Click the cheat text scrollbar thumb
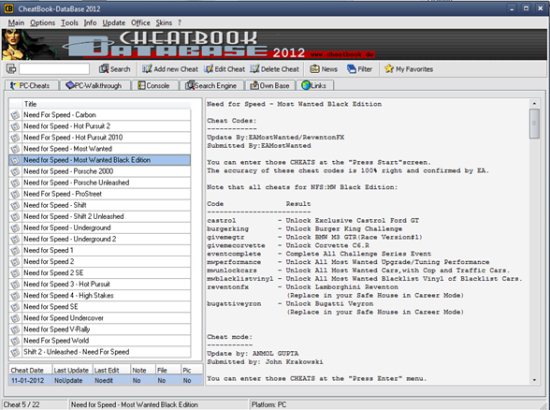The width and height of the screenshot is (550, 410). [534, 124]
